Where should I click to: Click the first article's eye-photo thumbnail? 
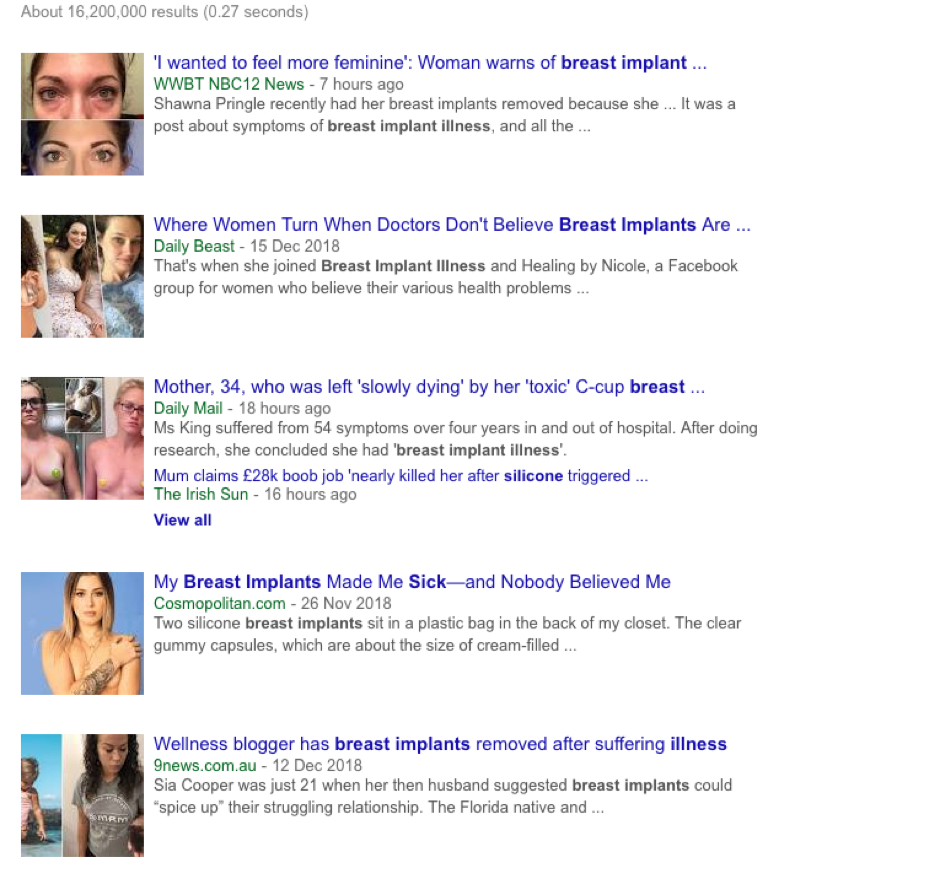coord(81,113)
